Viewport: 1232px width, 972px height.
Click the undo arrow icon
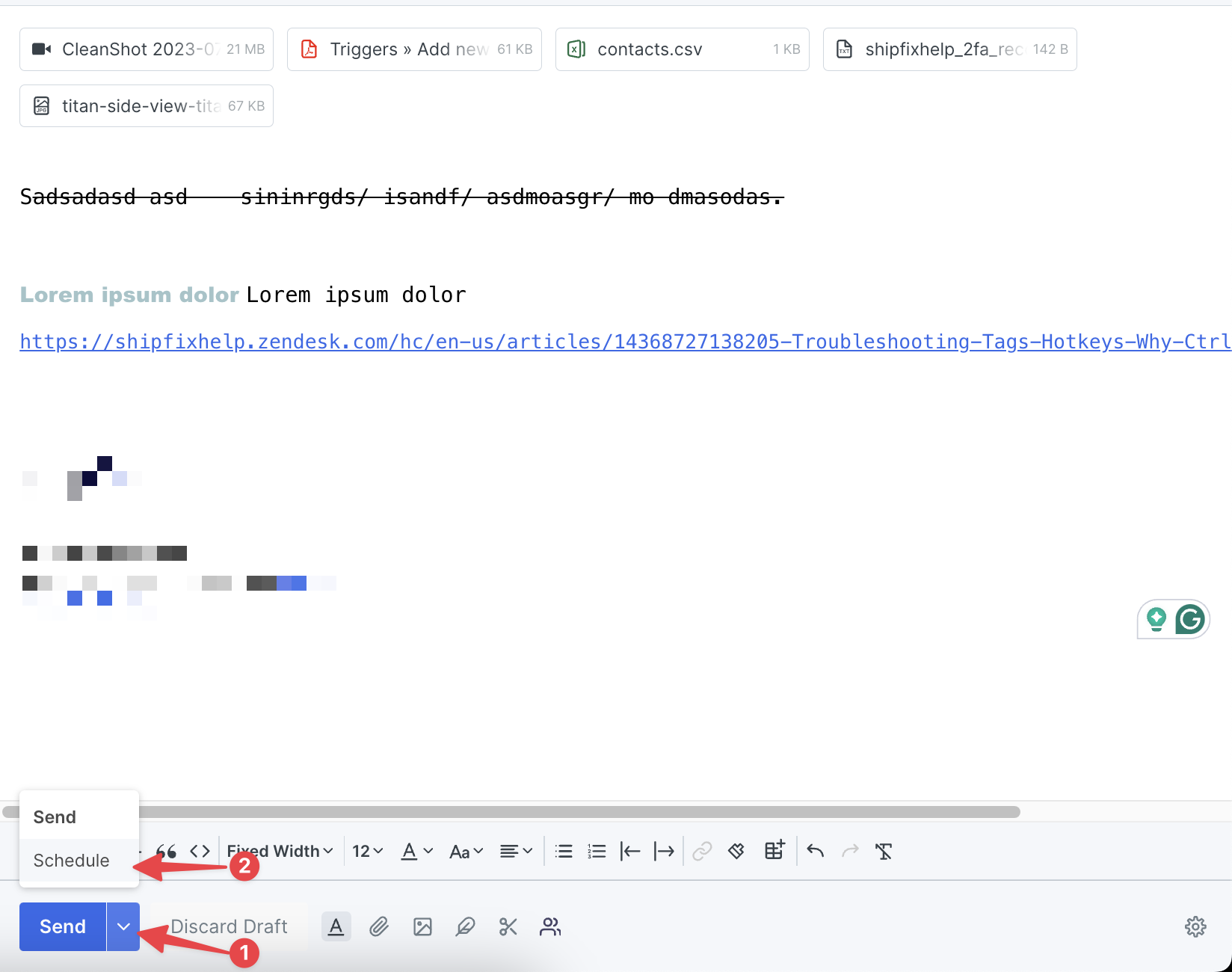(816, 851)
